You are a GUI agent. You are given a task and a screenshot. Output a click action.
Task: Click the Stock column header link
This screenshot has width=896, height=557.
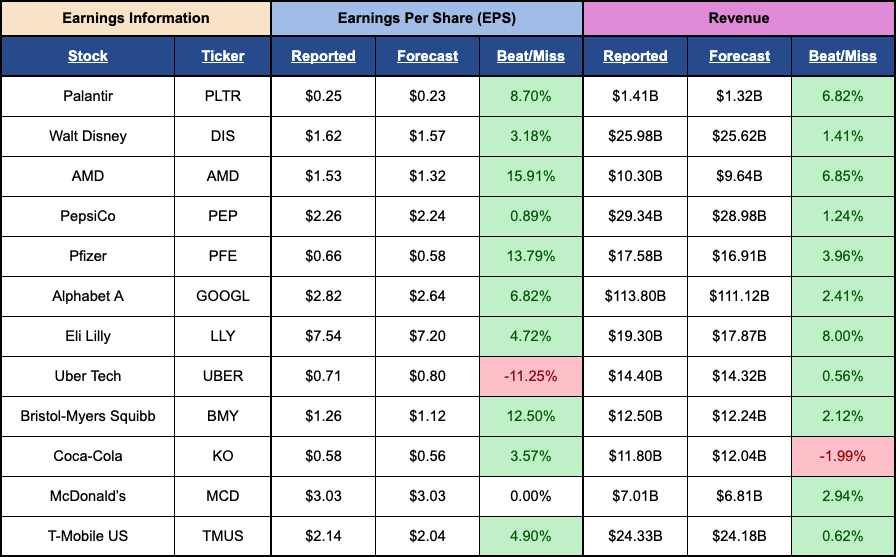88,56
